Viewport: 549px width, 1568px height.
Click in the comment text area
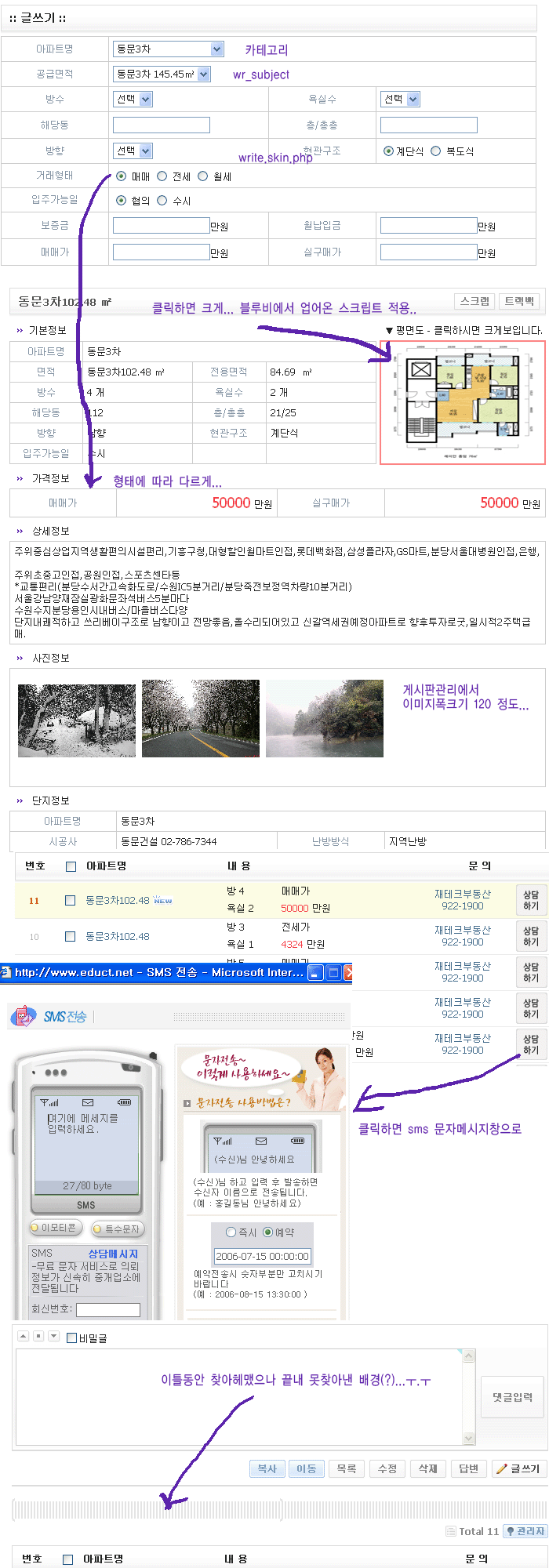pos(239,1397)
